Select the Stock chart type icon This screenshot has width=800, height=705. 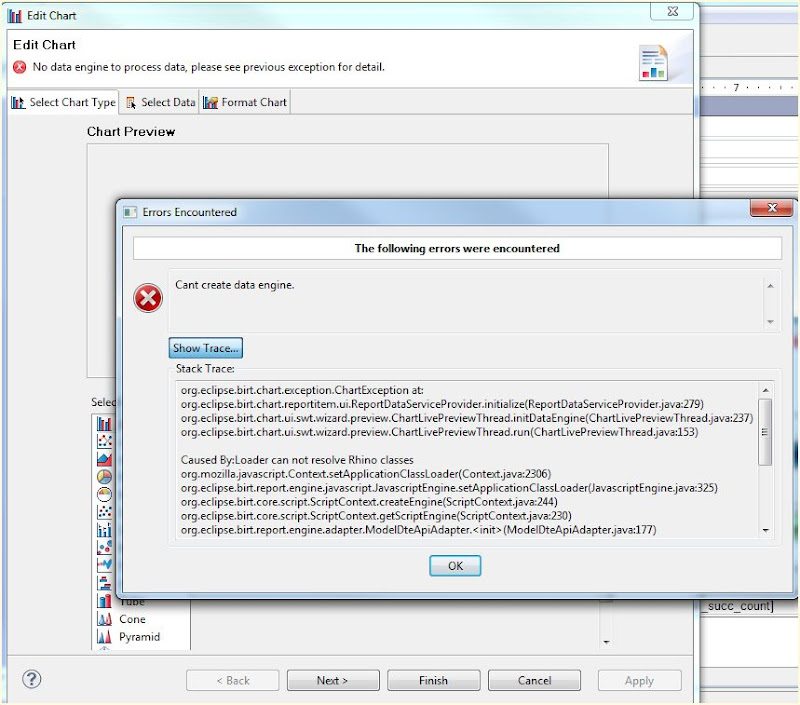(x=104, y=530)
